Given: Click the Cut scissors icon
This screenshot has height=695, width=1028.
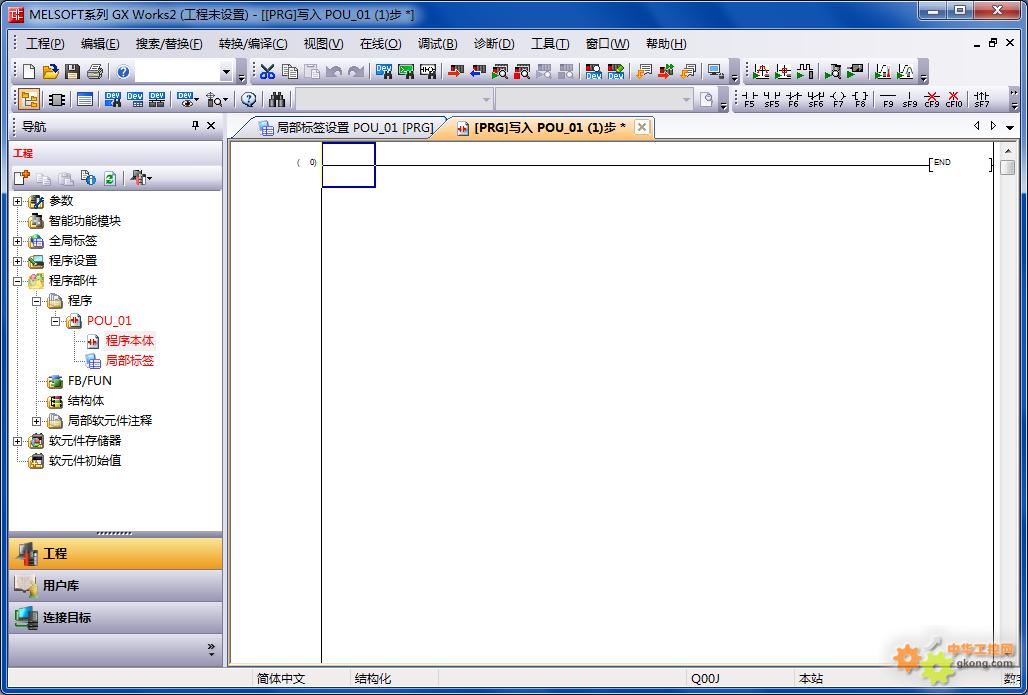Looking at the screenshot, I should (267, 71).
